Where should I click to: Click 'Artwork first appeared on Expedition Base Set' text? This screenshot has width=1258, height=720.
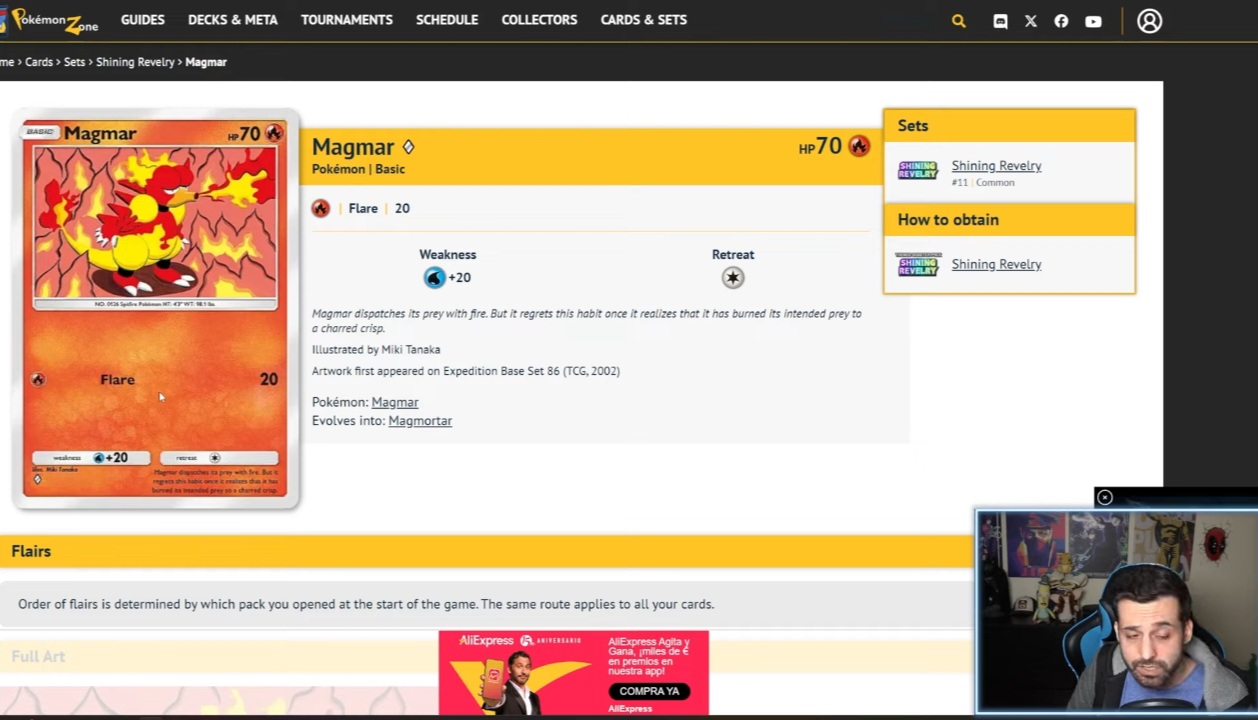(x=466, y=371)
